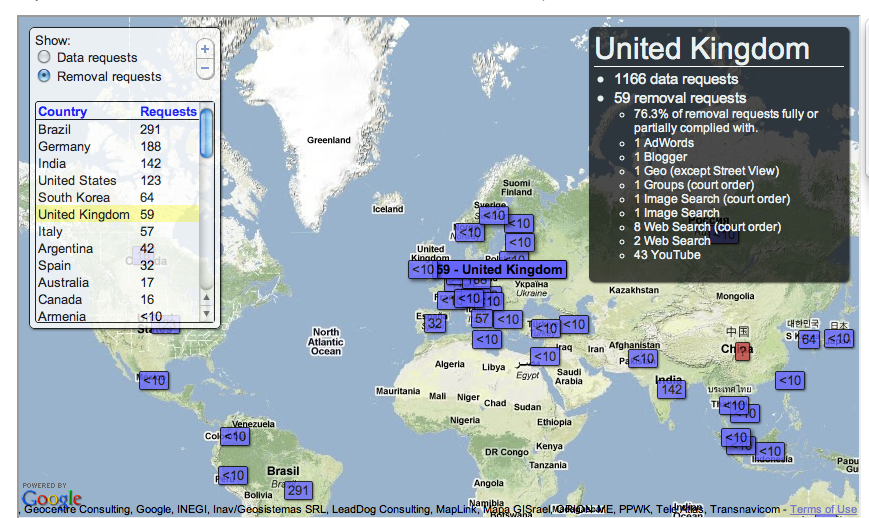The width and height of the screenshot is (869, 518).
Task: Click the 59 - United Kingdom map marker
Action: (501, 270)
